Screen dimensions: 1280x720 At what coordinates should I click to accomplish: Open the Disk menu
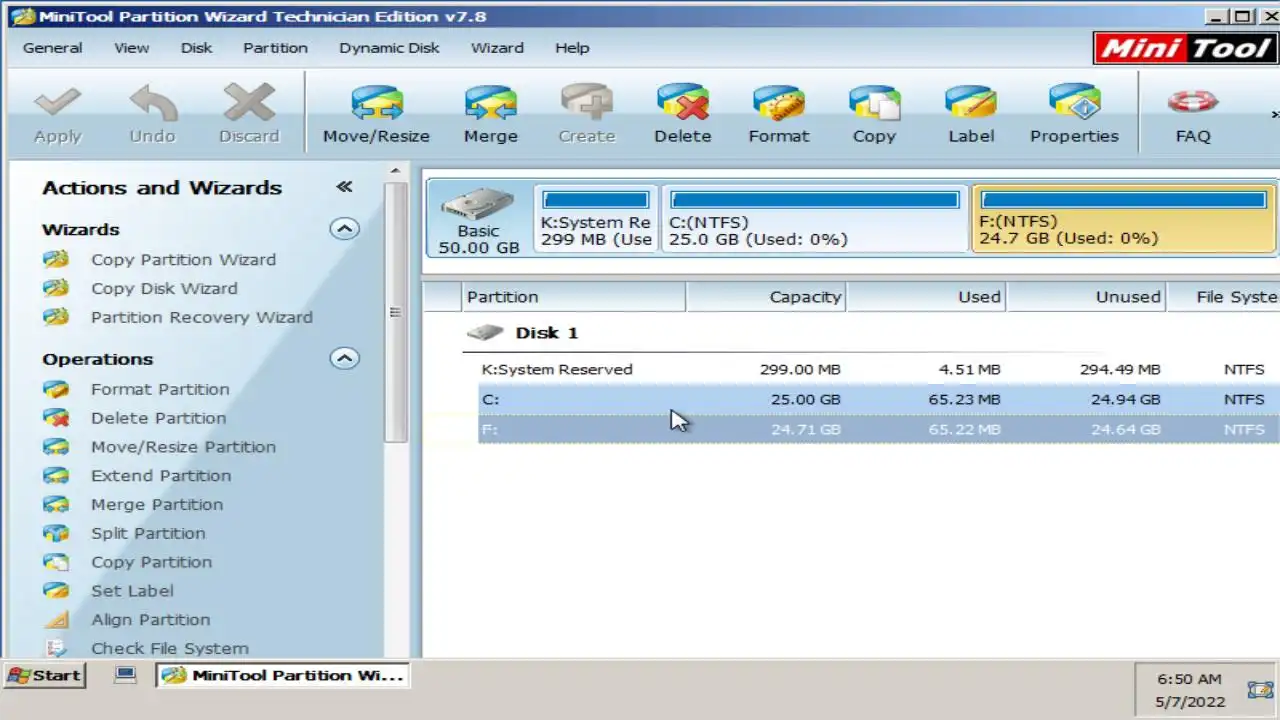click(196, 48)
